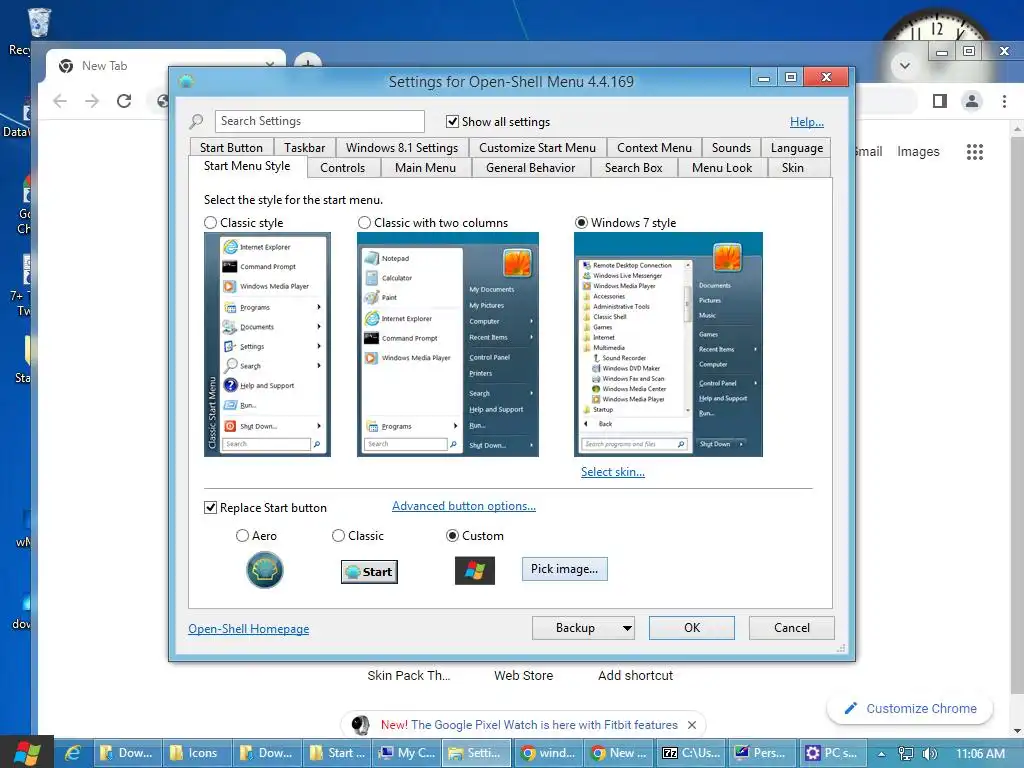Click the network tray icon

pos(906,754)
